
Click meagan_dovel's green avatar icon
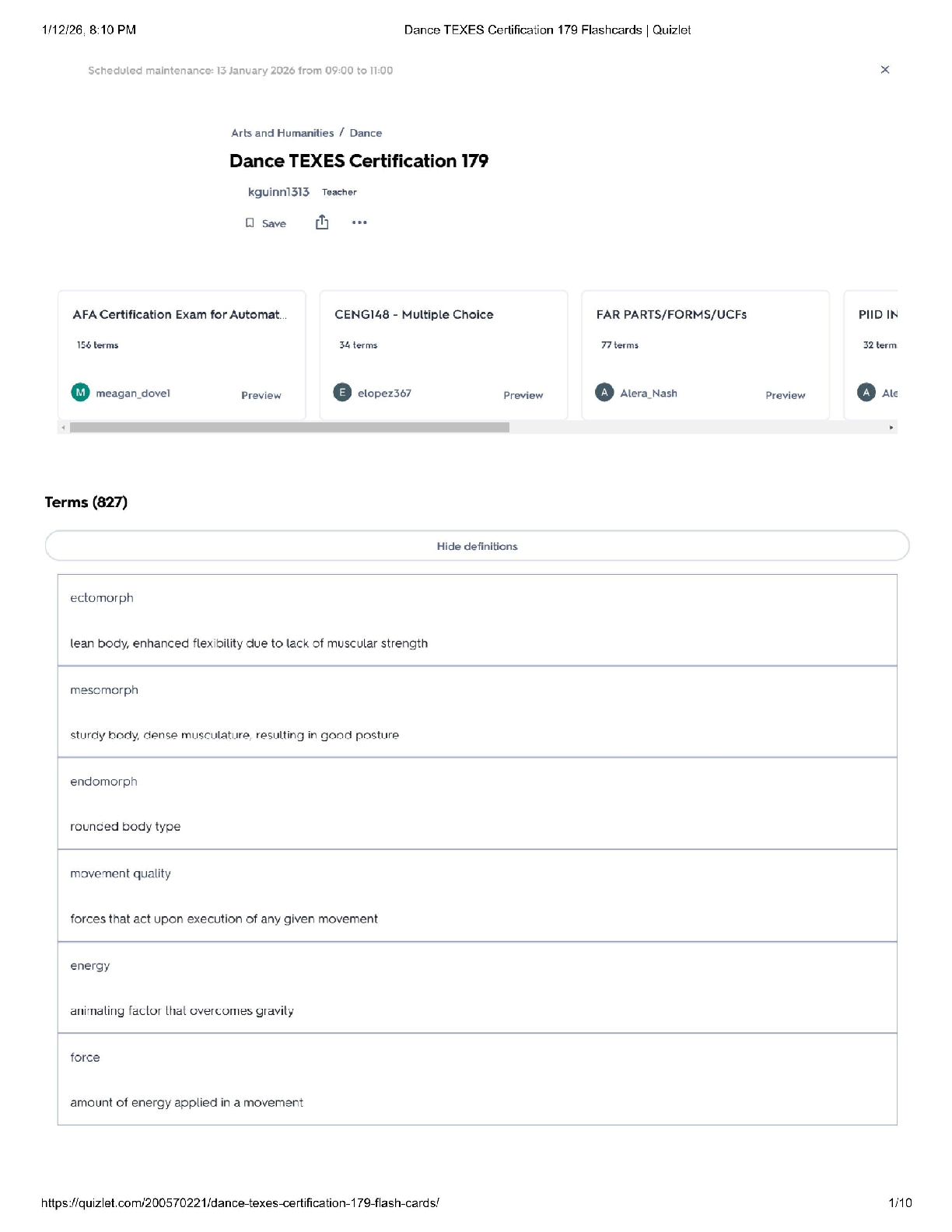[80, 393]
